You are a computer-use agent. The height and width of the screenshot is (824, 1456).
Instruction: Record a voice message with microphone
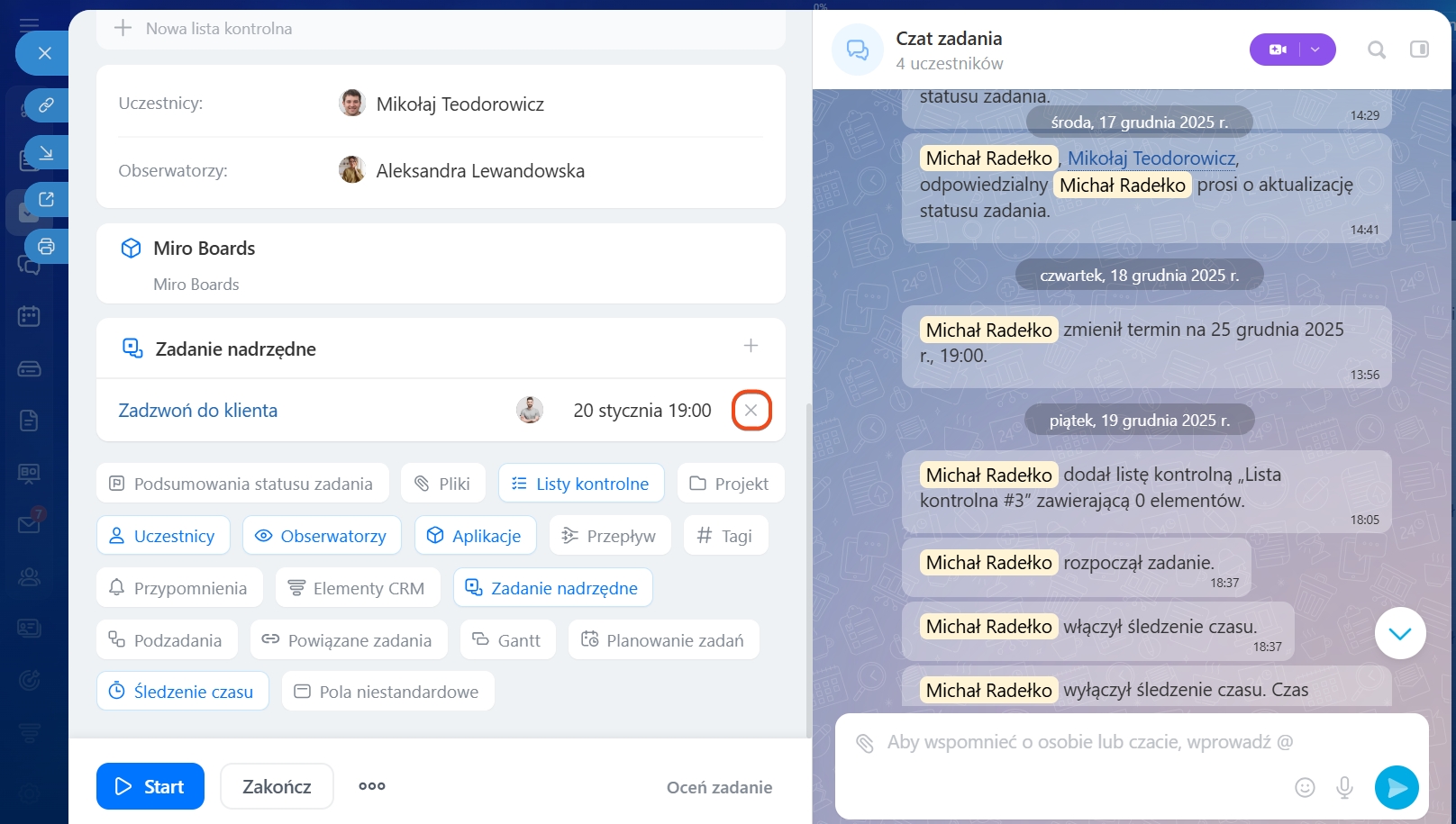pyautogui.click(x=1344, y=788)
